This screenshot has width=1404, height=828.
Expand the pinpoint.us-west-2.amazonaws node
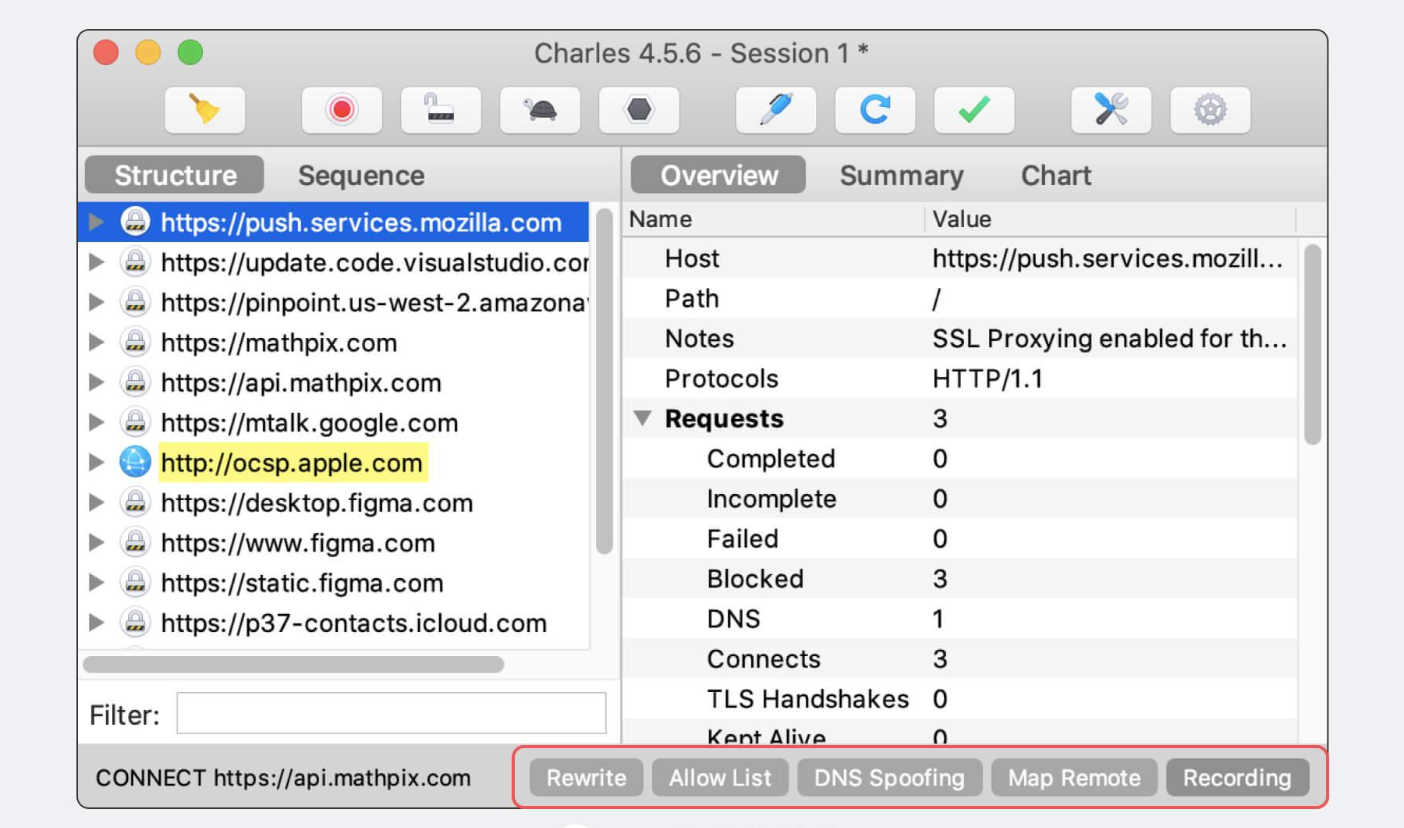tap(96, 302)
